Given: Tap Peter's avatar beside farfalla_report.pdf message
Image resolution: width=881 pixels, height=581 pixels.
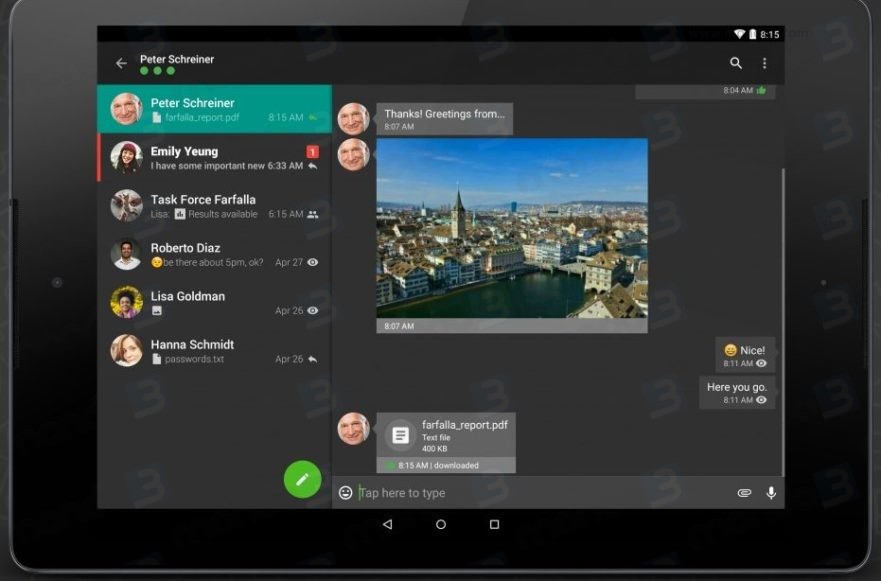Looking at the screenshot, I should click(x=353, y=429).
